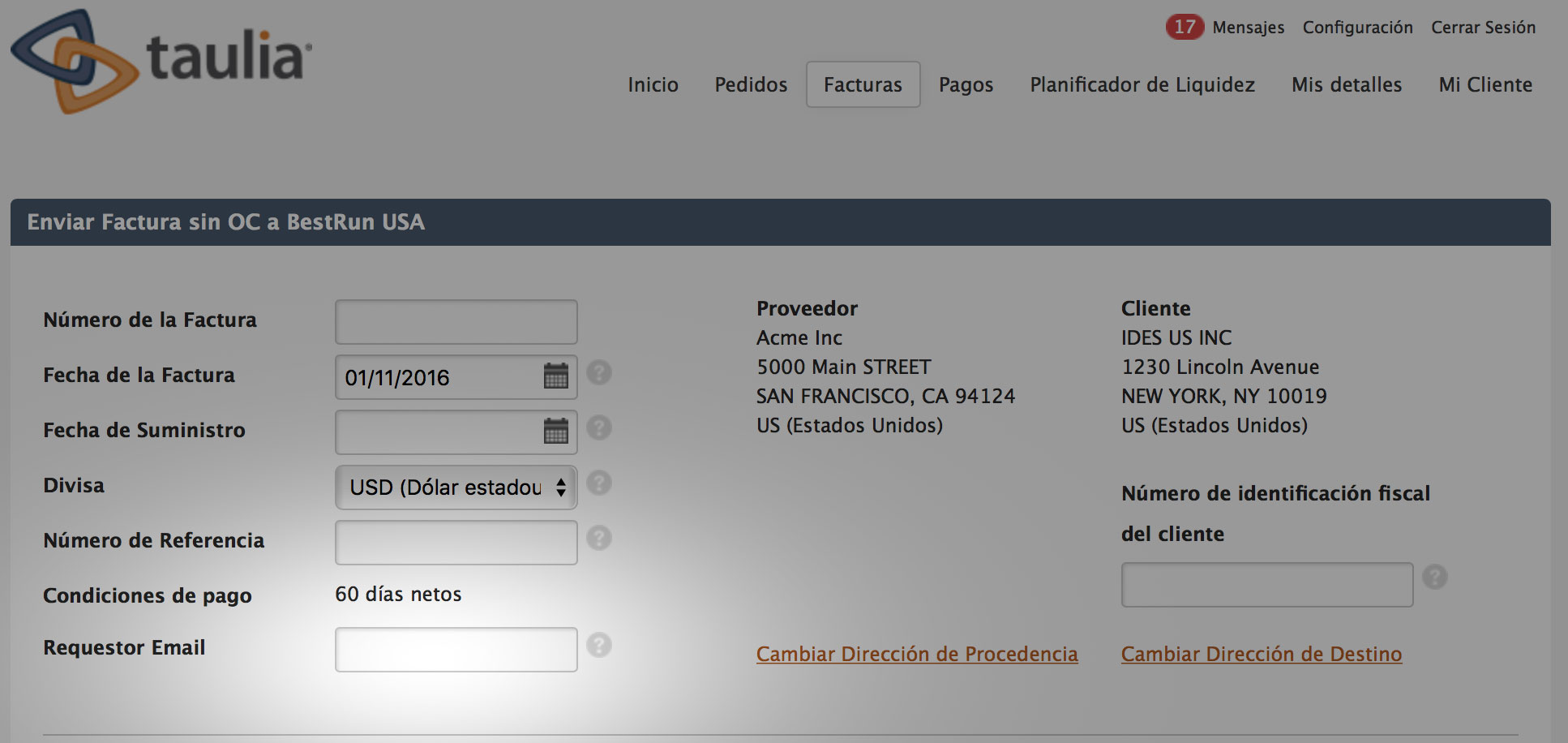This screenshot has width=1568, height=743.
Task: Click Cerrar Sesión to log out
Action: pyautogui.click(x=1484, y=28)
